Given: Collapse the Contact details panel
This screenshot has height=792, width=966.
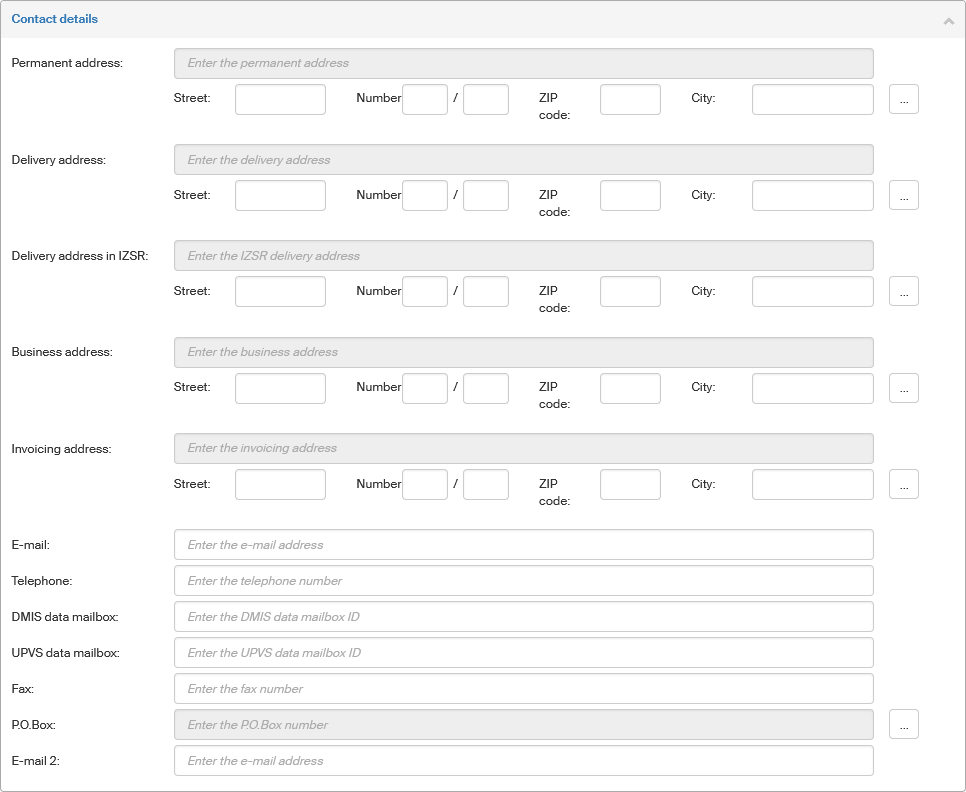Looking at the screenshot, I should click(948, 20).
